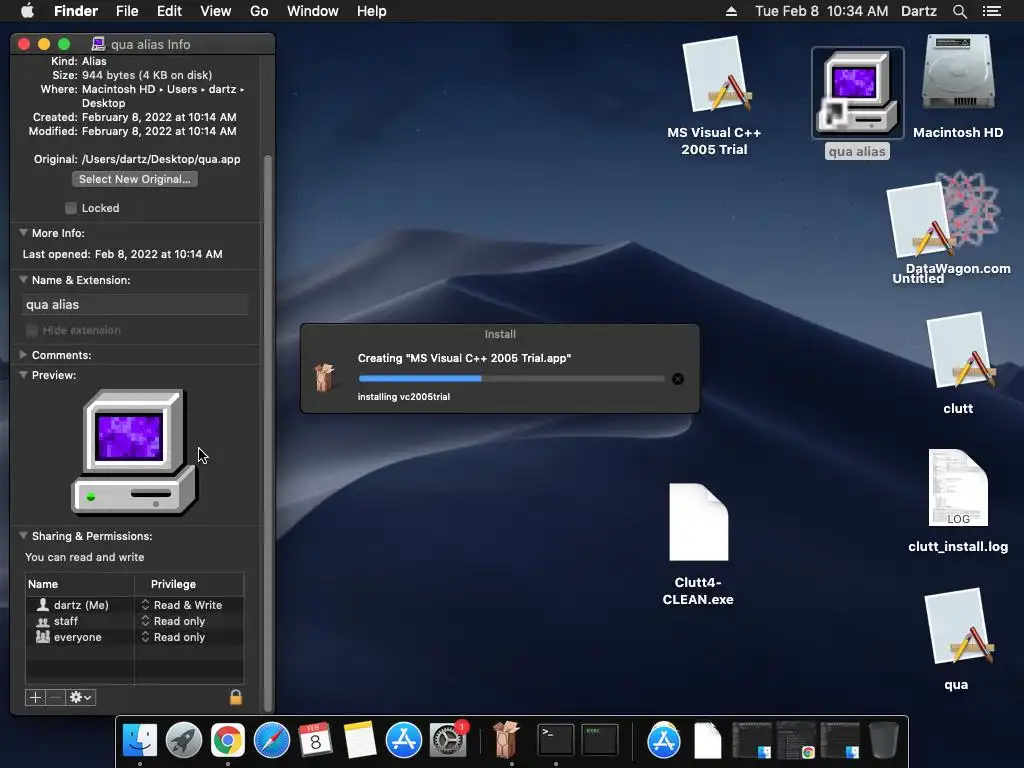1024x768 pixels.
Task: Open the blank document in the Dock
Action: click(707, 740)
